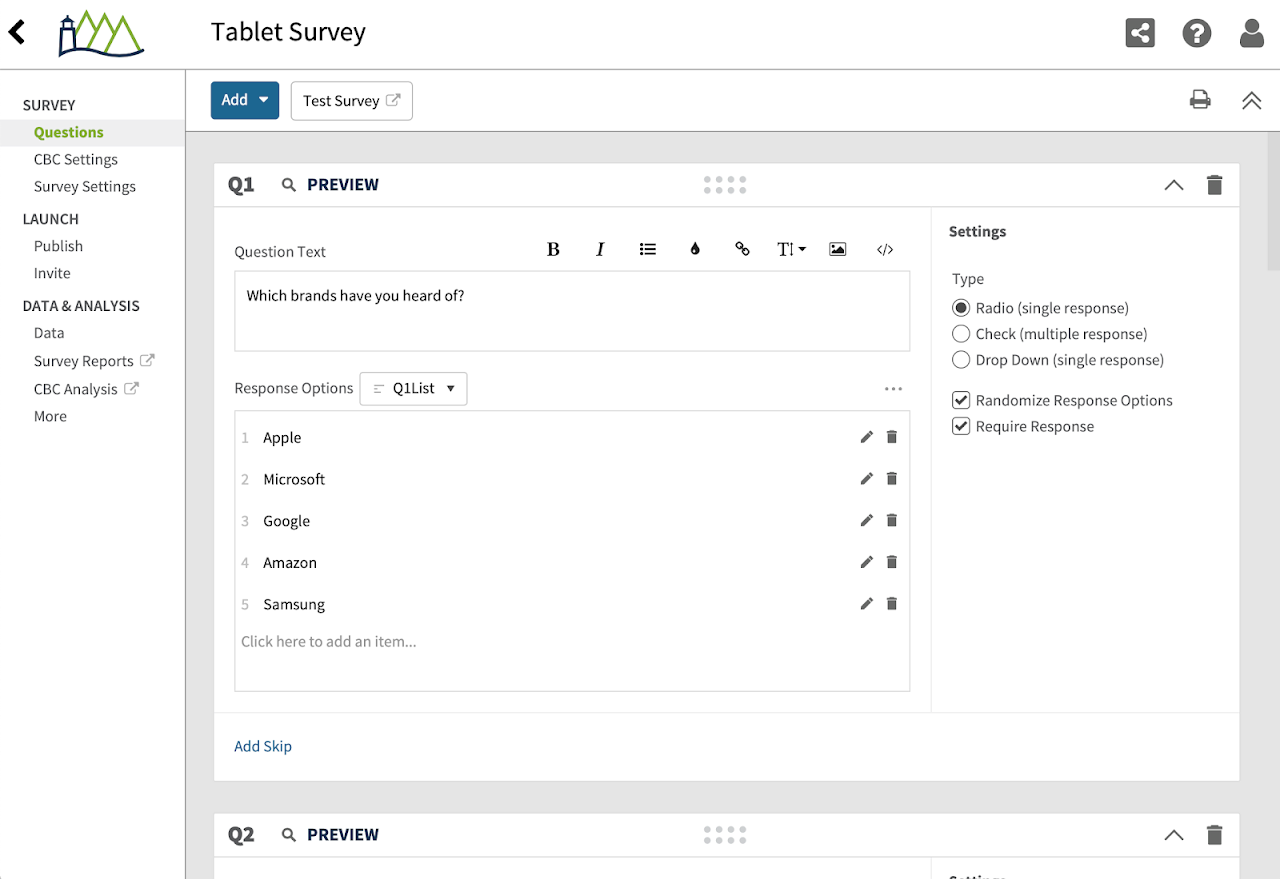The image size is (1280, 879).
Task: Click the insert link icon
Action: coord(742,249)
